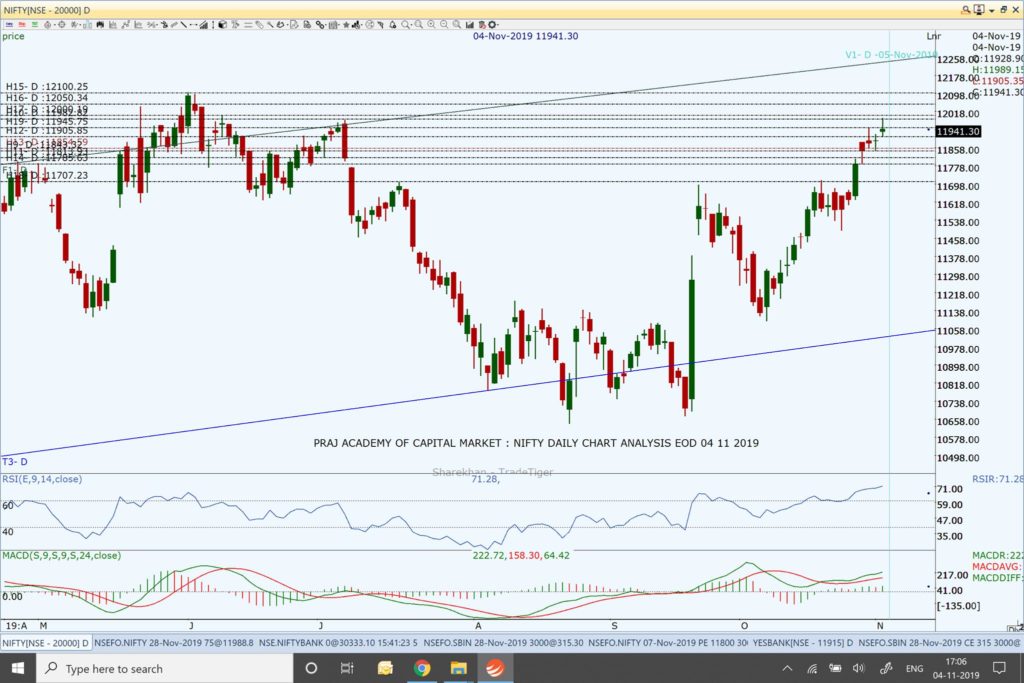Click YESBANK[NSE - 11915] D ticker entry
Image resolution: width=1024 pixels, height=683 pixels.
803,643
